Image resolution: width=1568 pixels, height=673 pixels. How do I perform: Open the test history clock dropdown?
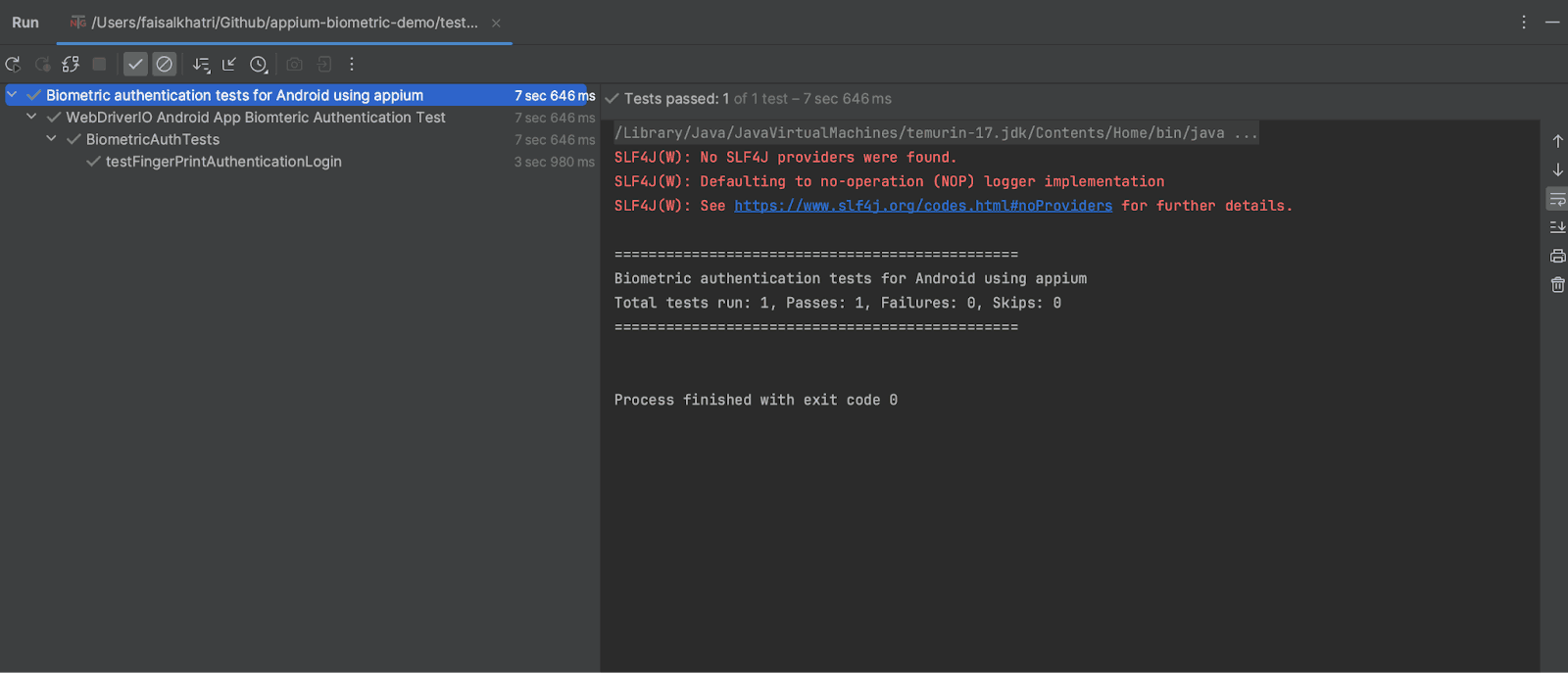click(x=259, y=64)
